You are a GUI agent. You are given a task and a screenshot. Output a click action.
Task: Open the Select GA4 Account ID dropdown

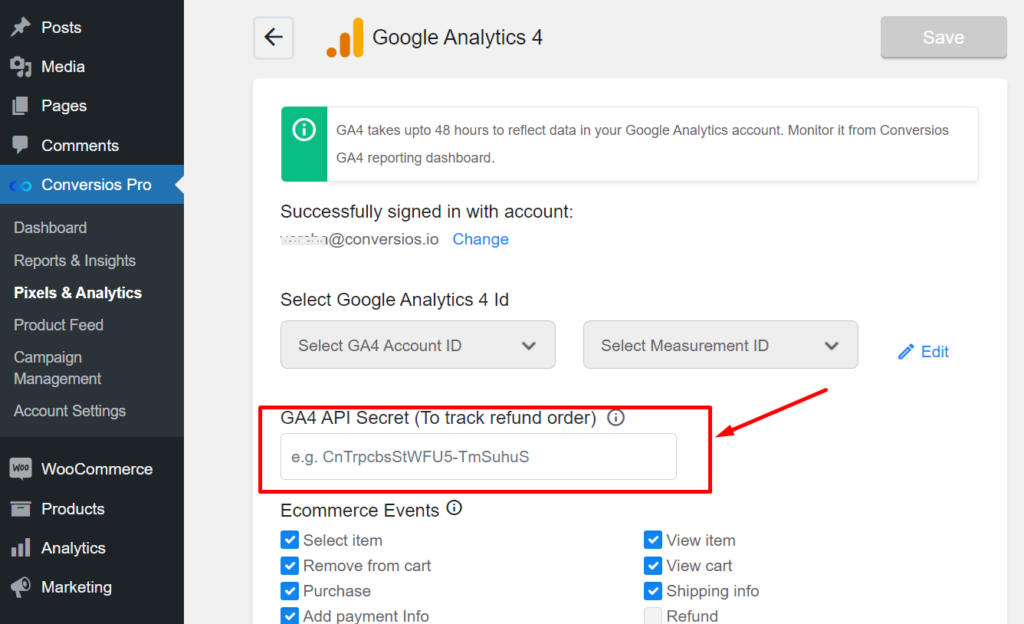pos(418,345)
